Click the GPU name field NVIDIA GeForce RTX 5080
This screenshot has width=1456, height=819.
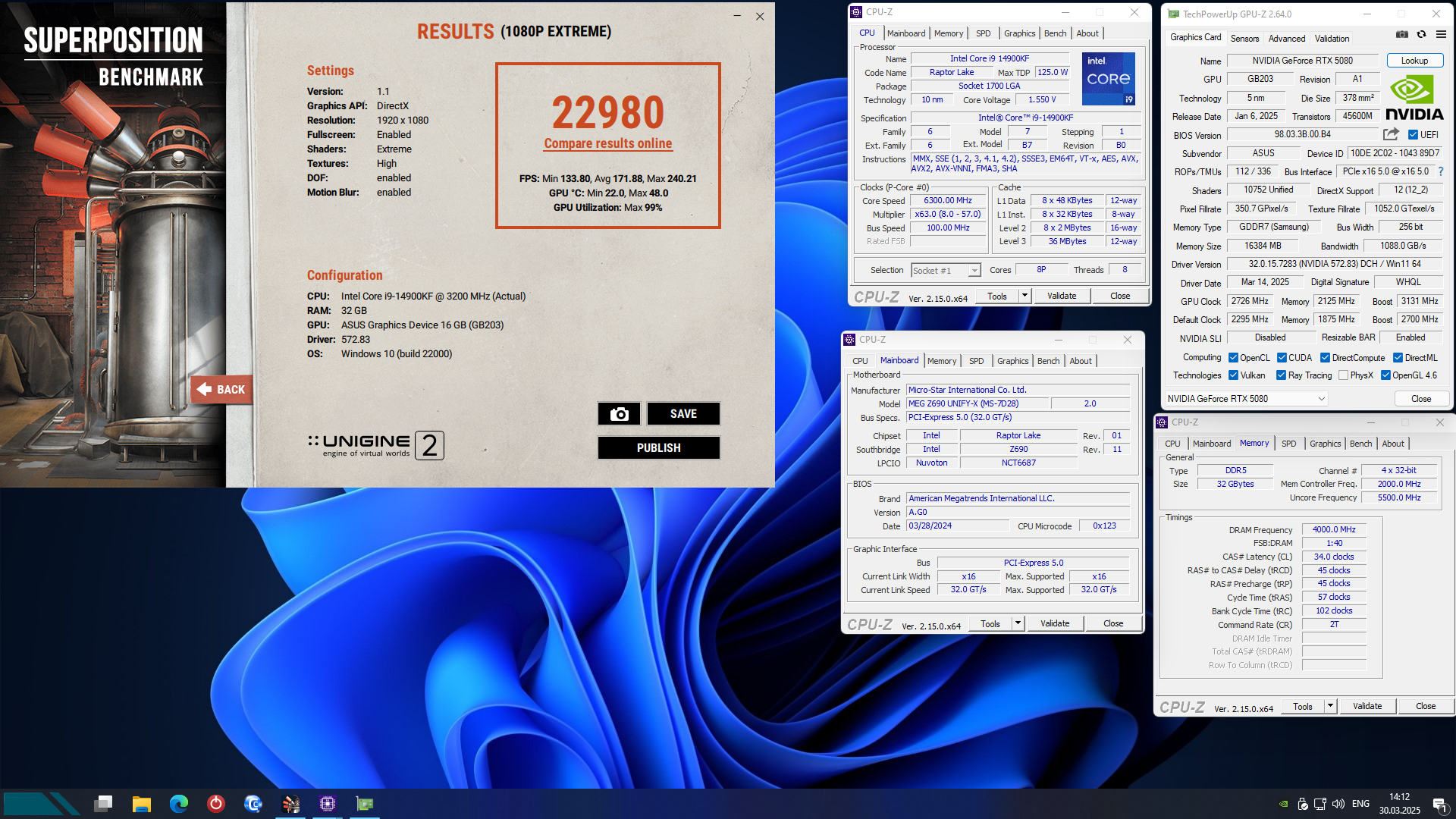click(1302, 61)
